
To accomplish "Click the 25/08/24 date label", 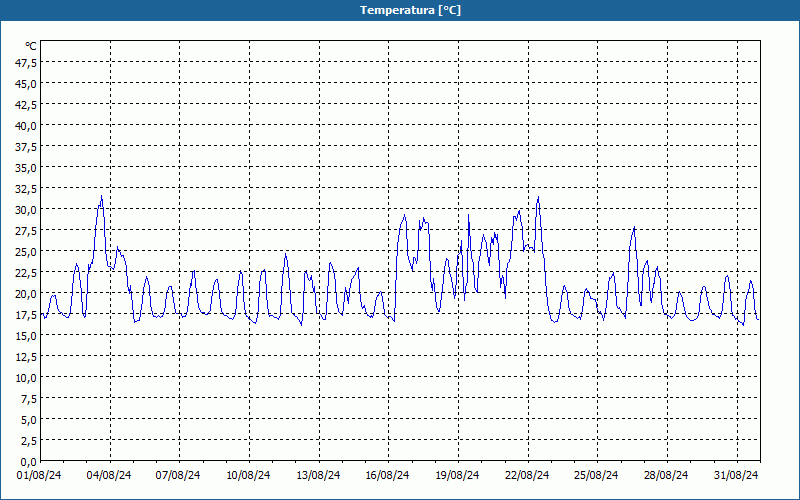I will coord(596,476).
